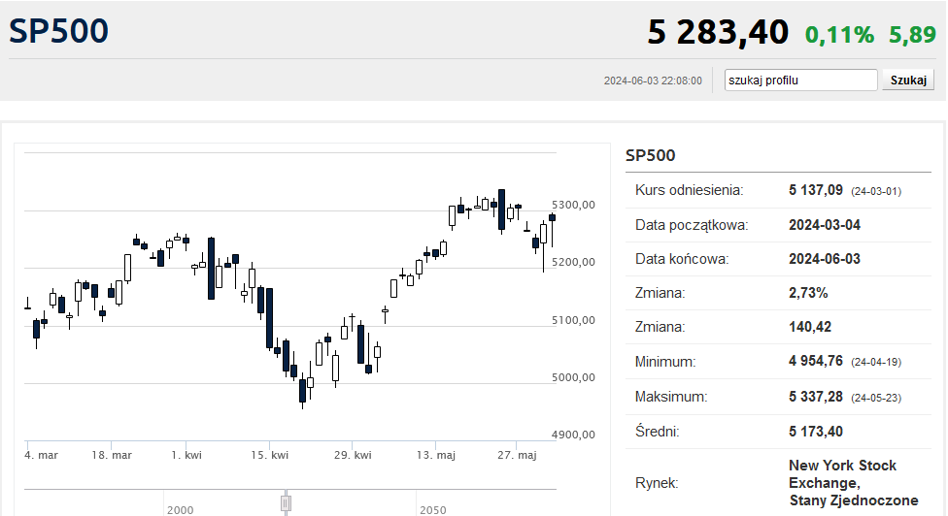Click the minimum date (24-04-19)

[x=876, y=362]
